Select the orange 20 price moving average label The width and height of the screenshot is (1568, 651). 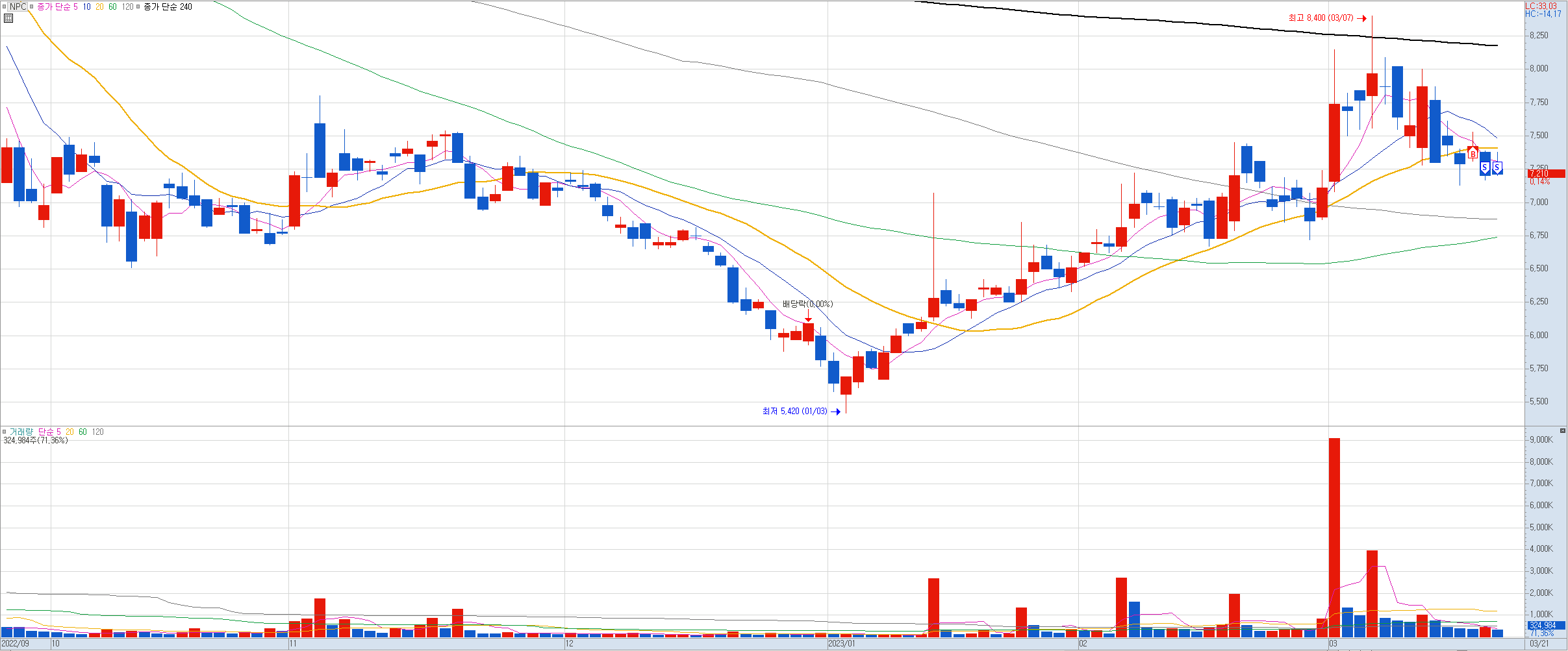99,6
